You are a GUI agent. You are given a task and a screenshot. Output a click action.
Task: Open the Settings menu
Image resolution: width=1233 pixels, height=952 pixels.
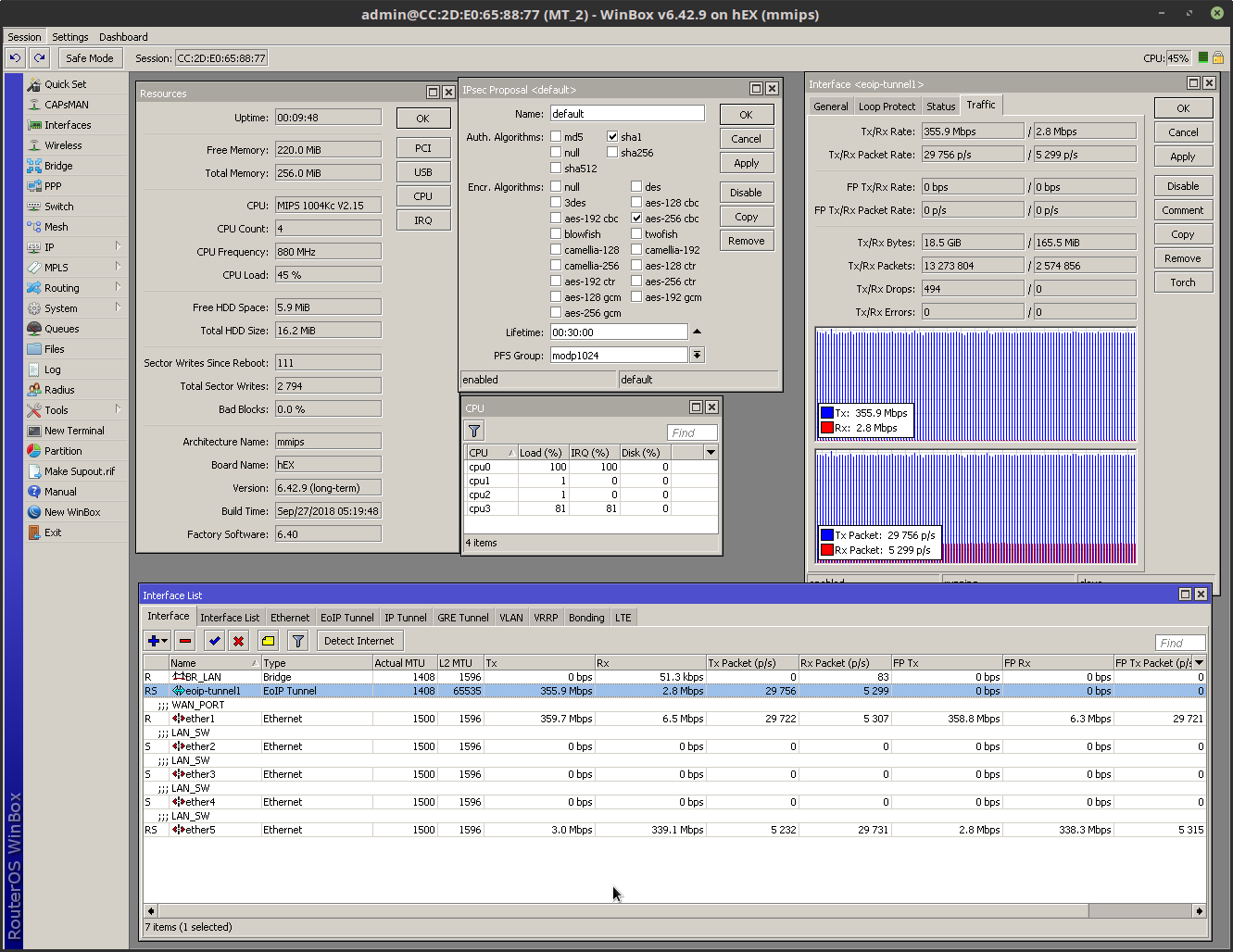pos(70,37)
